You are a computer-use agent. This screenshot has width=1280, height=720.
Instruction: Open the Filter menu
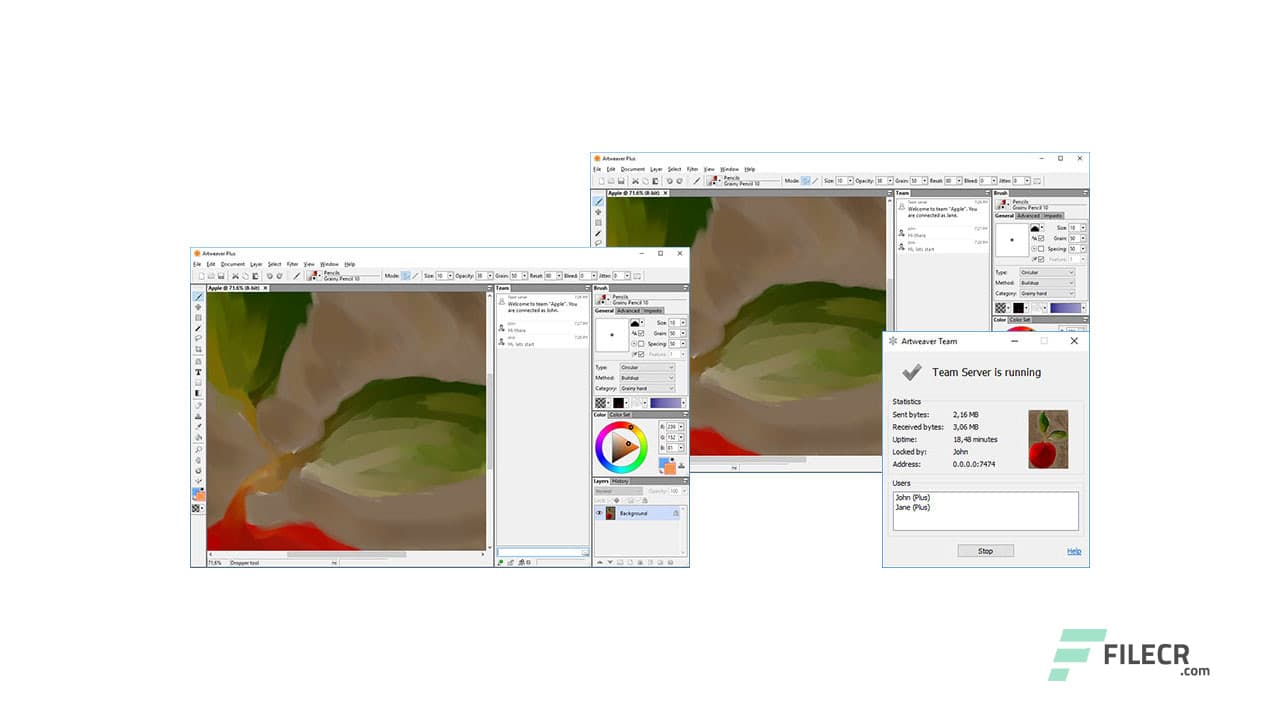point(292,264)
